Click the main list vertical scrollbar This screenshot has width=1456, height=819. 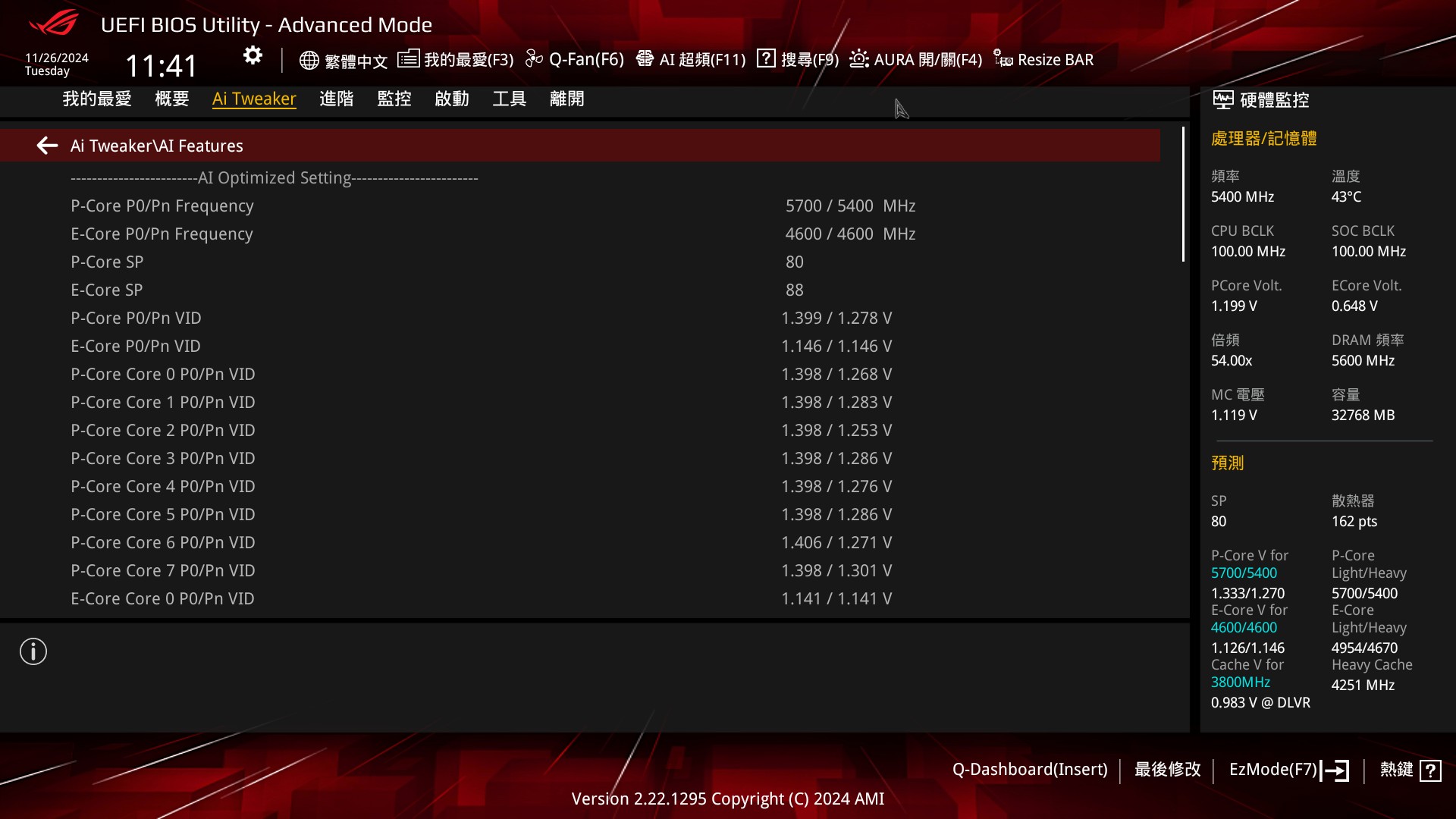click(1183, 194)
